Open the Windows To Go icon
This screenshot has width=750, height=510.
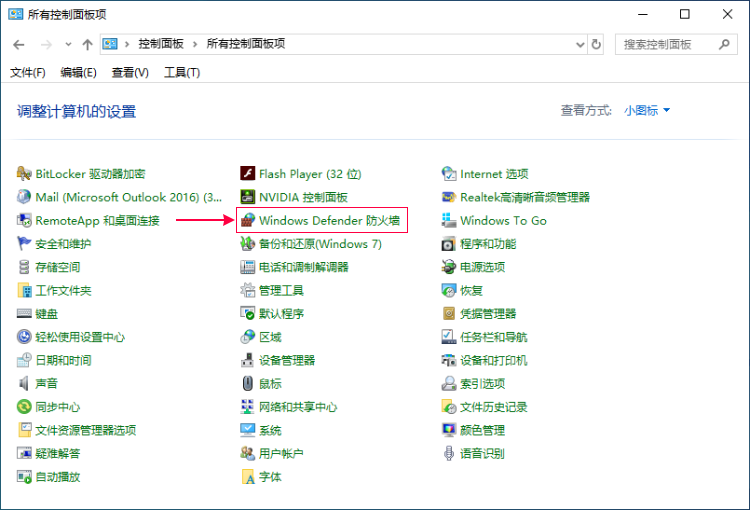449,220
